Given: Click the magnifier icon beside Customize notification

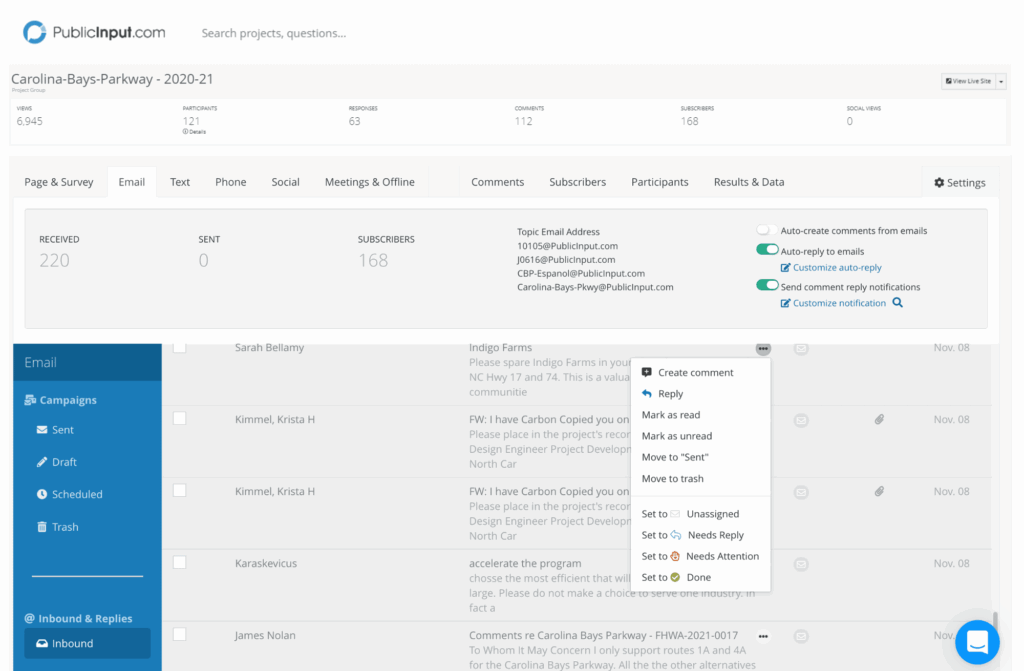Looking at the screenshot, I should pos(898,303).
